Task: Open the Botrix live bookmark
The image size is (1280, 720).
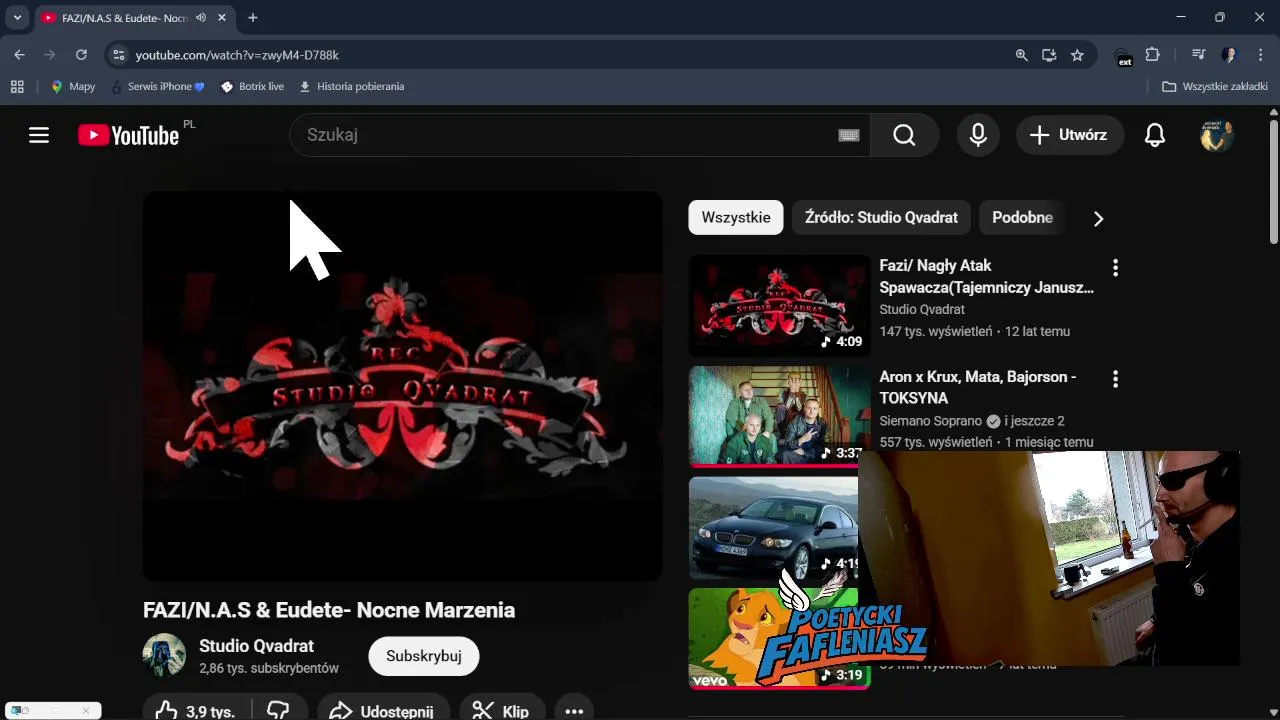Action: (x=253, y=87)
